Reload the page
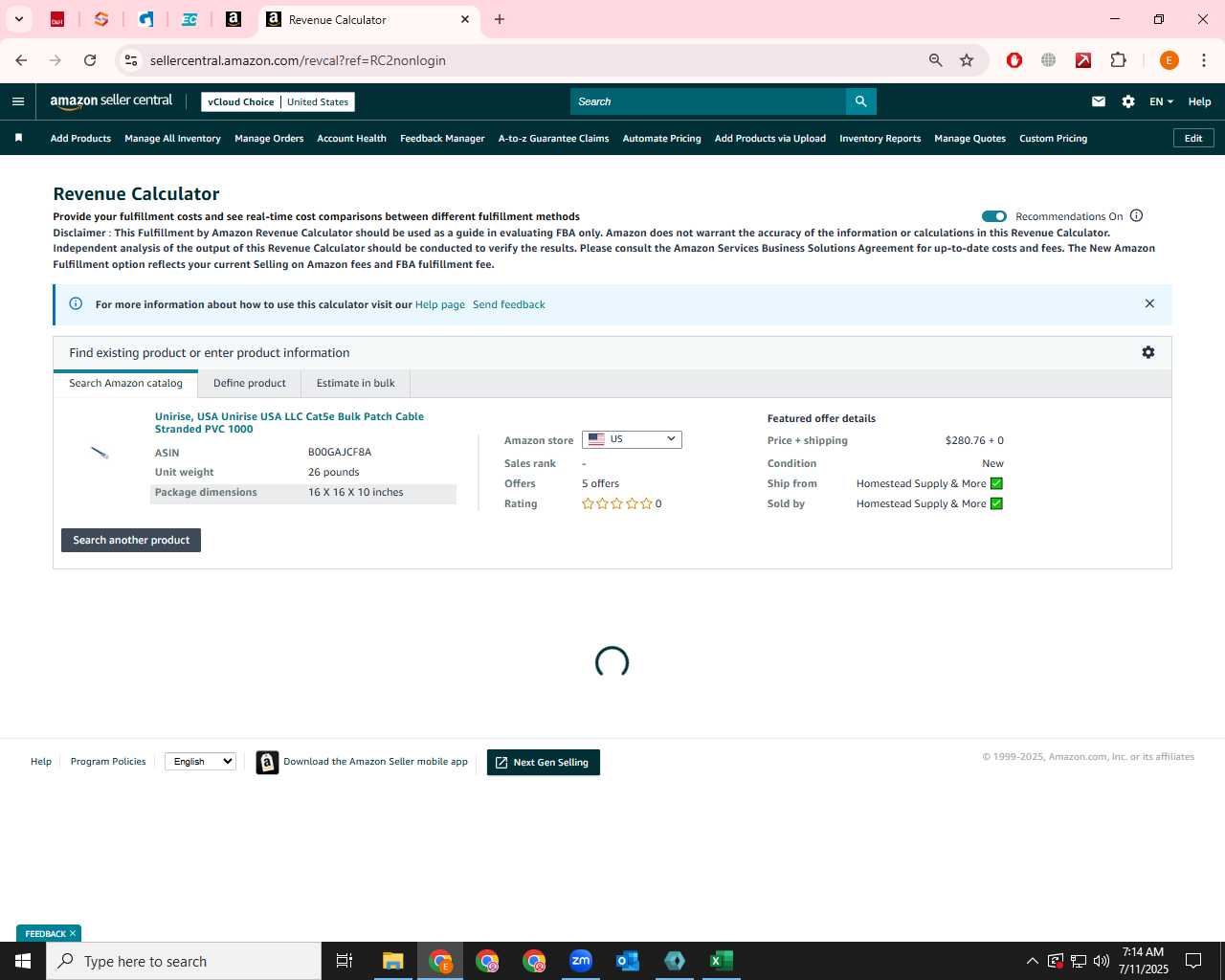The width and height of the screenshot is (1225, 980). click(x=90, y=60)
